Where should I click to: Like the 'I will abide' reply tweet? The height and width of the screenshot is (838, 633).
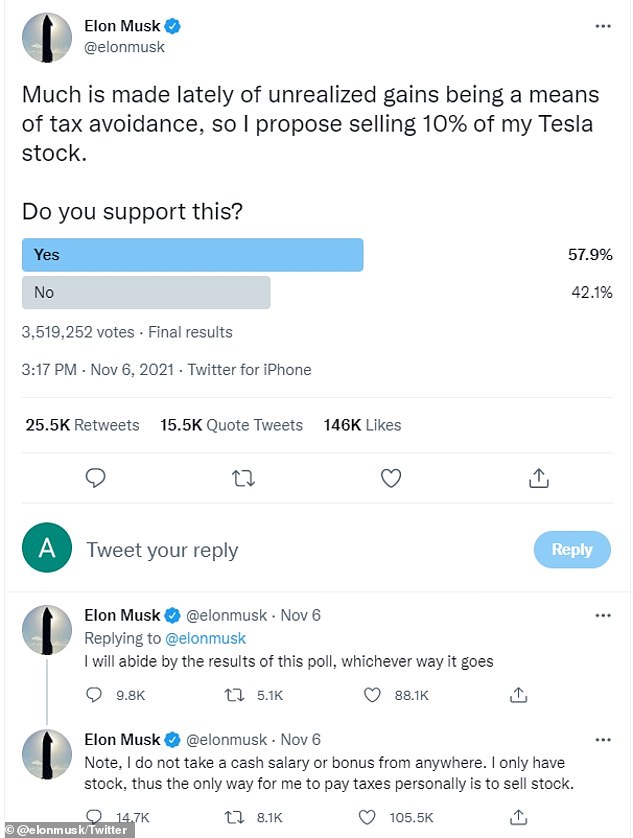(x=372, y=695)
